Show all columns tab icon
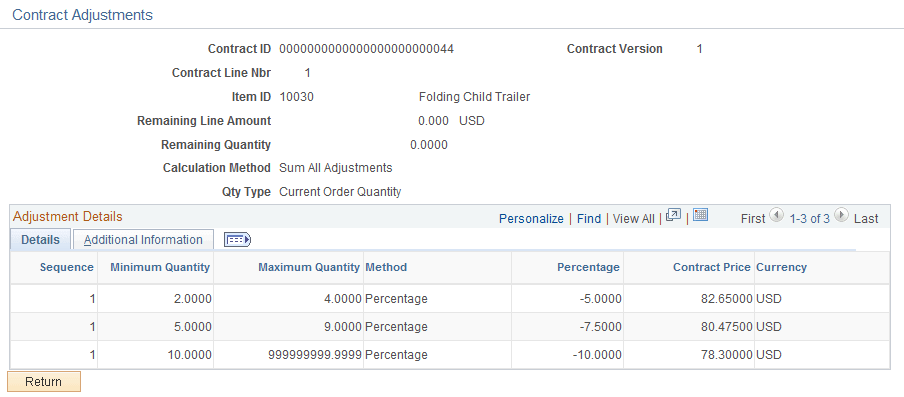This screenshot has height=397, width=904. coord(237,240)
